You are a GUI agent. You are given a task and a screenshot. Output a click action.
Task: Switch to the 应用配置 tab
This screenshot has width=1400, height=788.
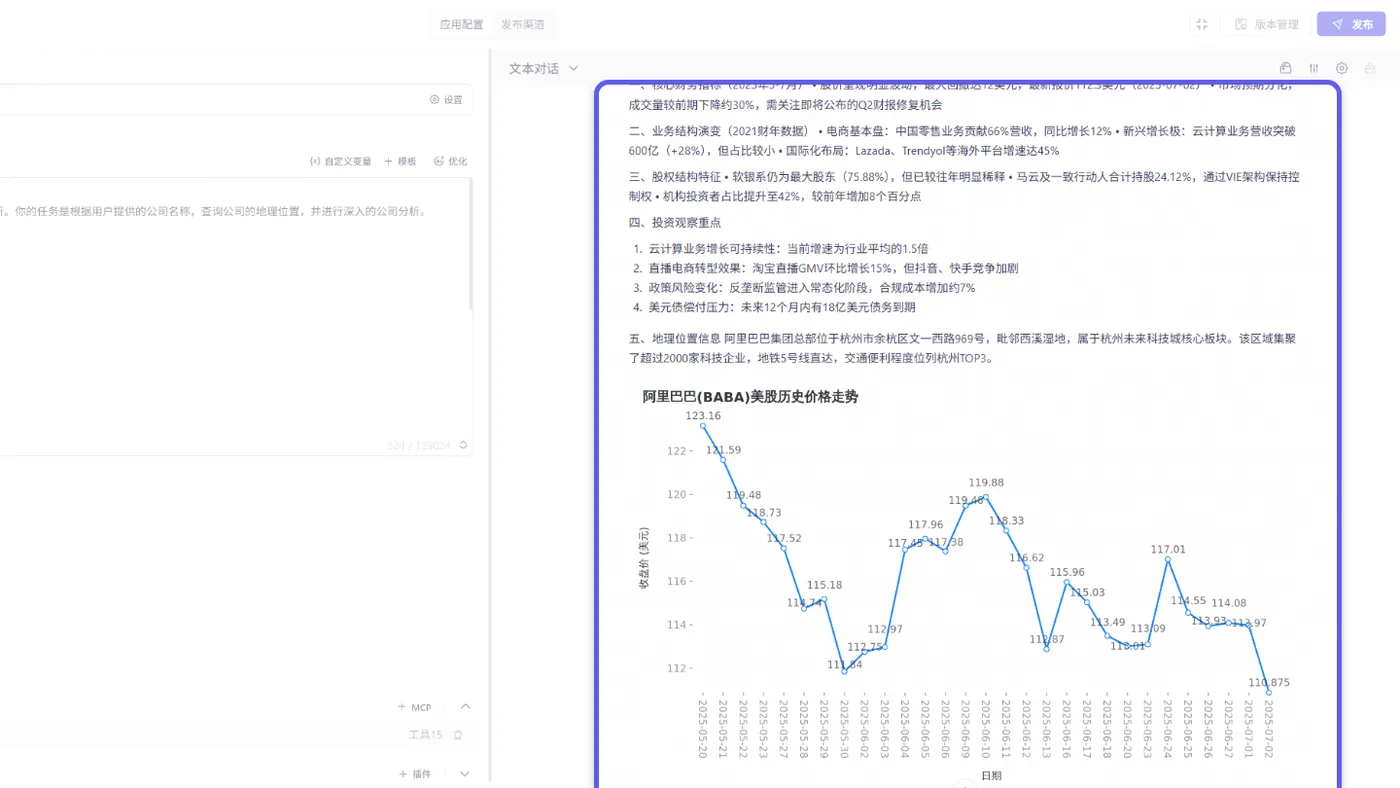pyautogui.click(x=461, y=25)
